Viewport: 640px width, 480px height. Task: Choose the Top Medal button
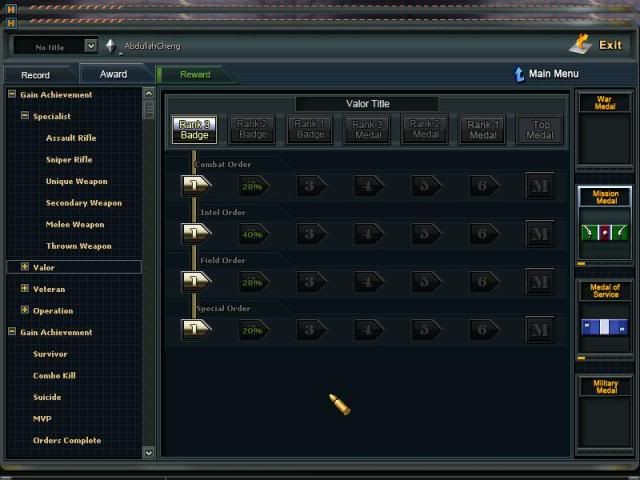(x=540, y=129)
